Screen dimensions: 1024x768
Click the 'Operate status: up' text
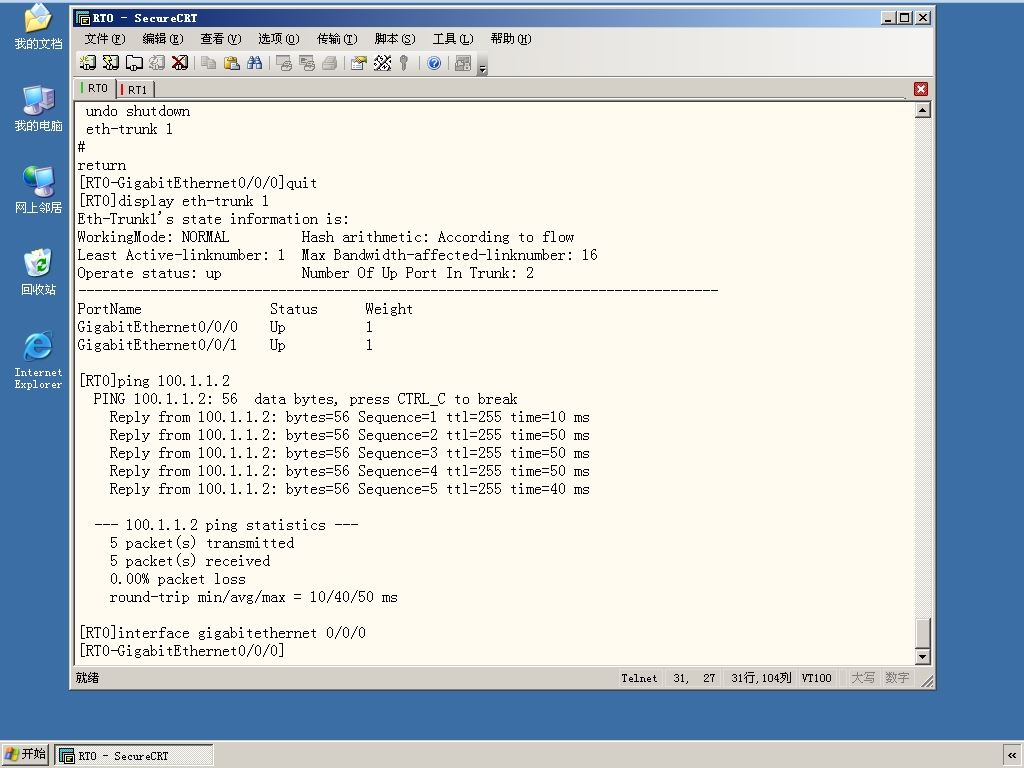pos(150,273)
